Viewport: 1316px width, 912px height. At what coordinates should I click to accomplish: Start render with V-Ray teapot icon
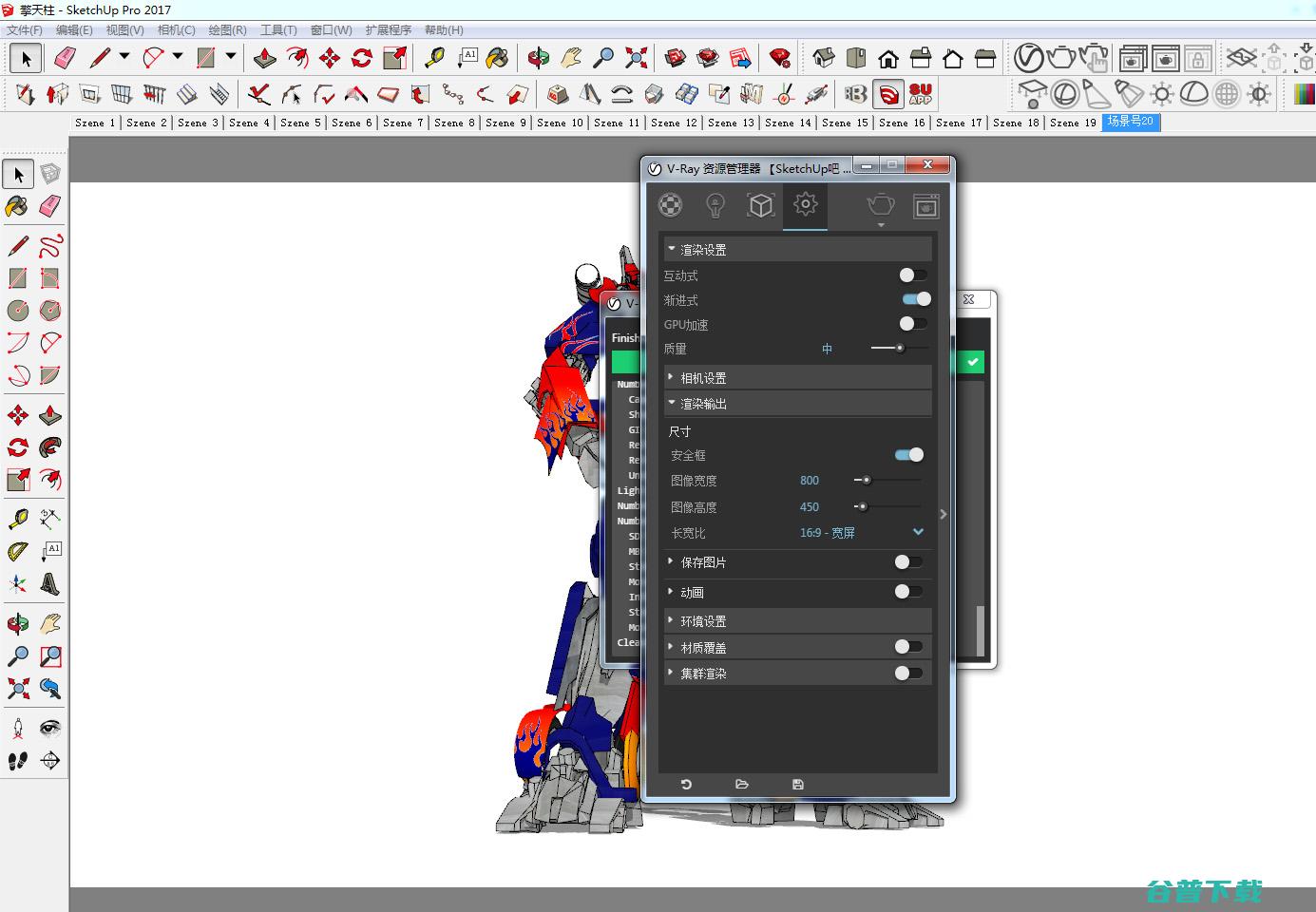(x=1060, y=58)
